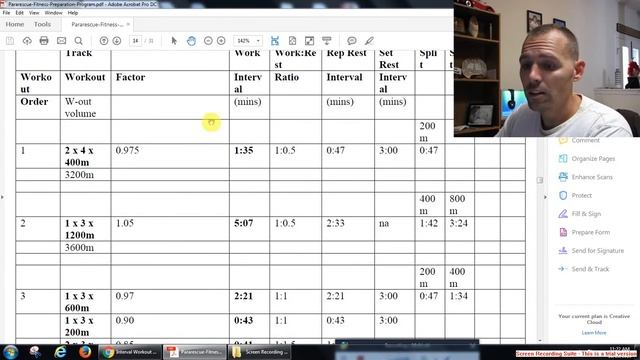Click the Learn More link

click(x=594, y=333)
